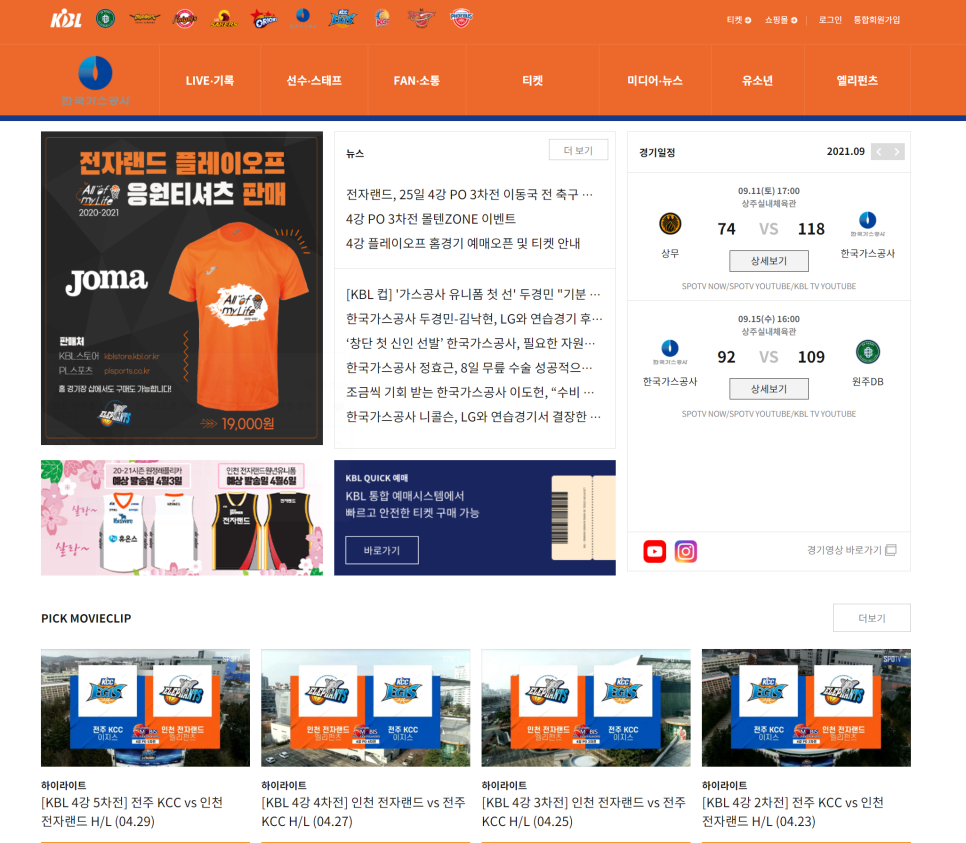The image size is (966, 843).
Task: Open the 티켓 main menu
Action: pyautogui.click(x=532, y=80)
